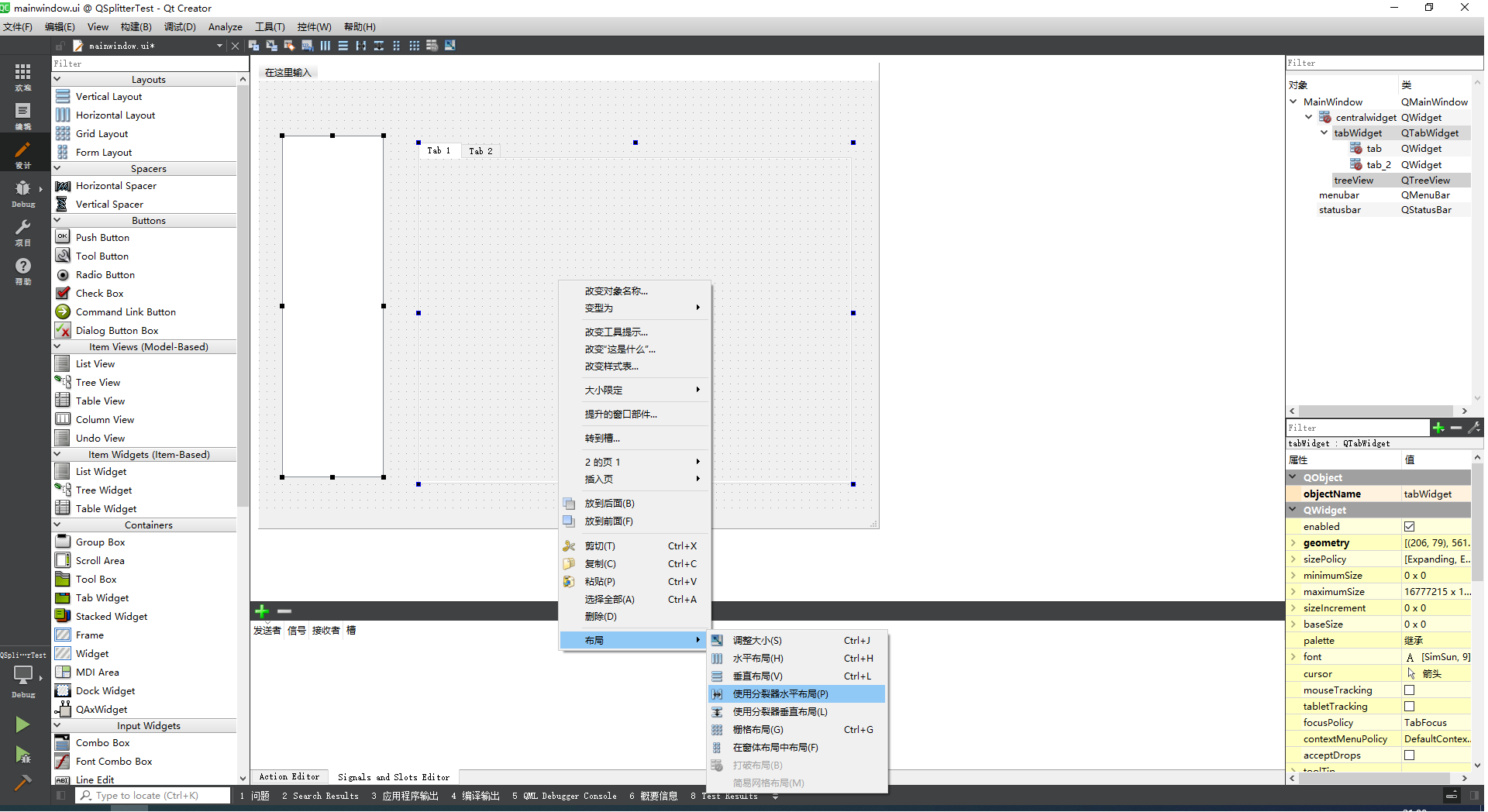1488x812 pixels.
Task: Remove the connection with the minus icon
Action: pos(284,611)
